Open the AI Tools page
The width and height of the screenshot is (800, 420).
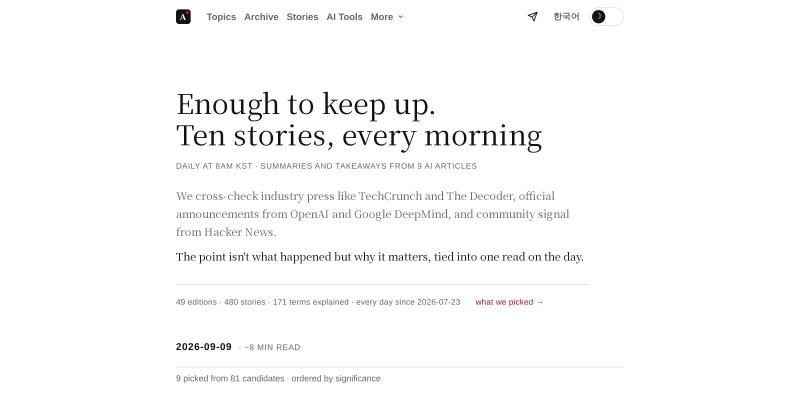pyautogui.click(x=344, y=17)
